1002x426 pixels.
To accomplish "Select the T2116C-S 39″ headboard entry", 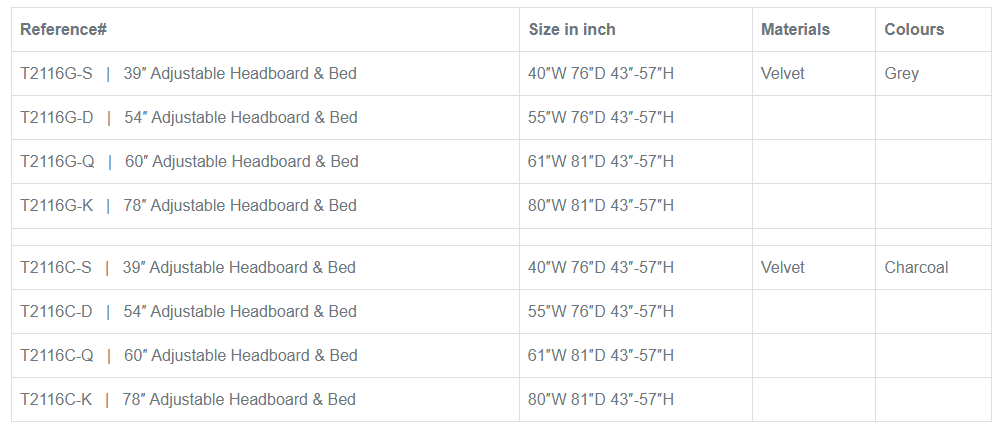I will (x=188, y=267).
